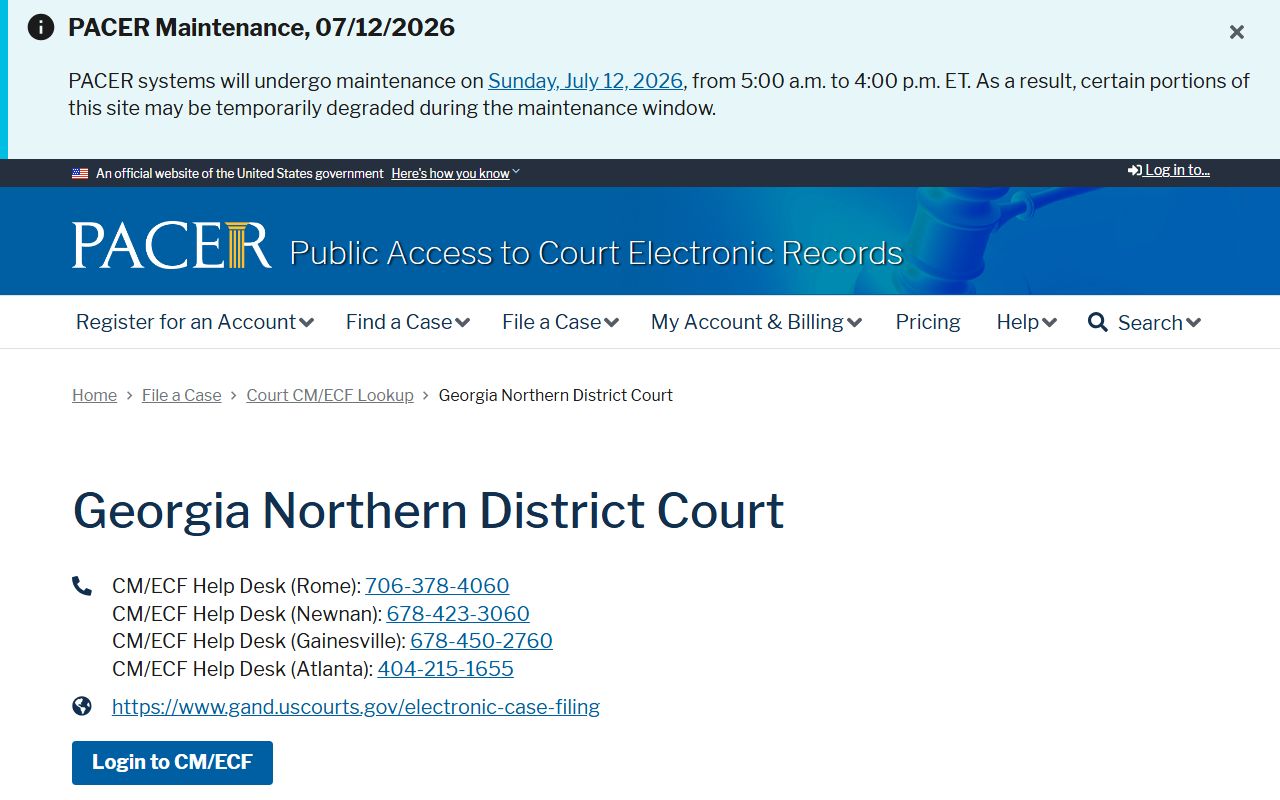Click the Login to CM/ECF button
The image size is (1280, 800).
click(x=172, y=763)
